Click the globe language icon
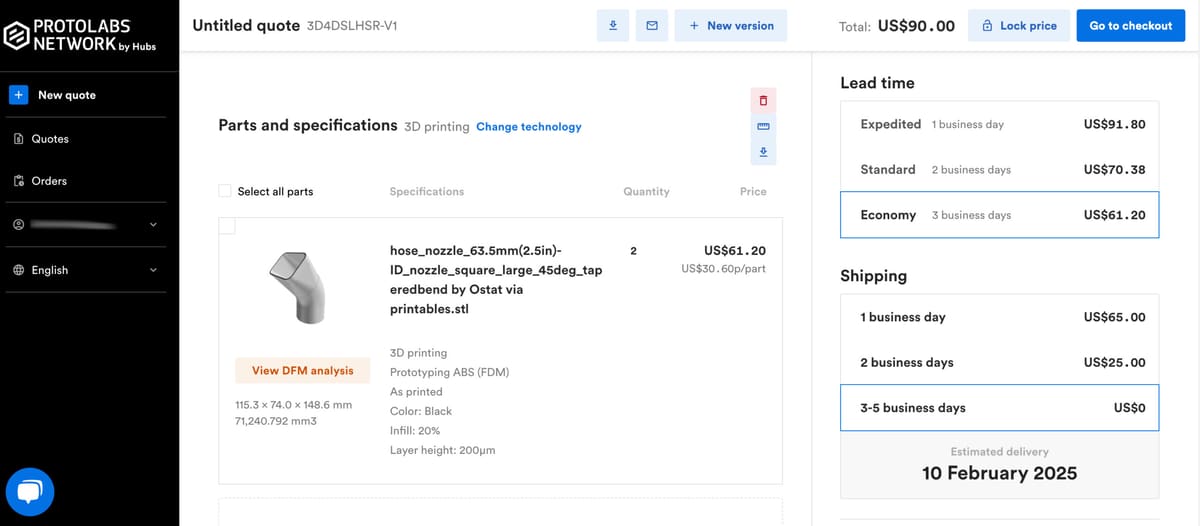1200x526 pixels. click(x=18, y=270)
